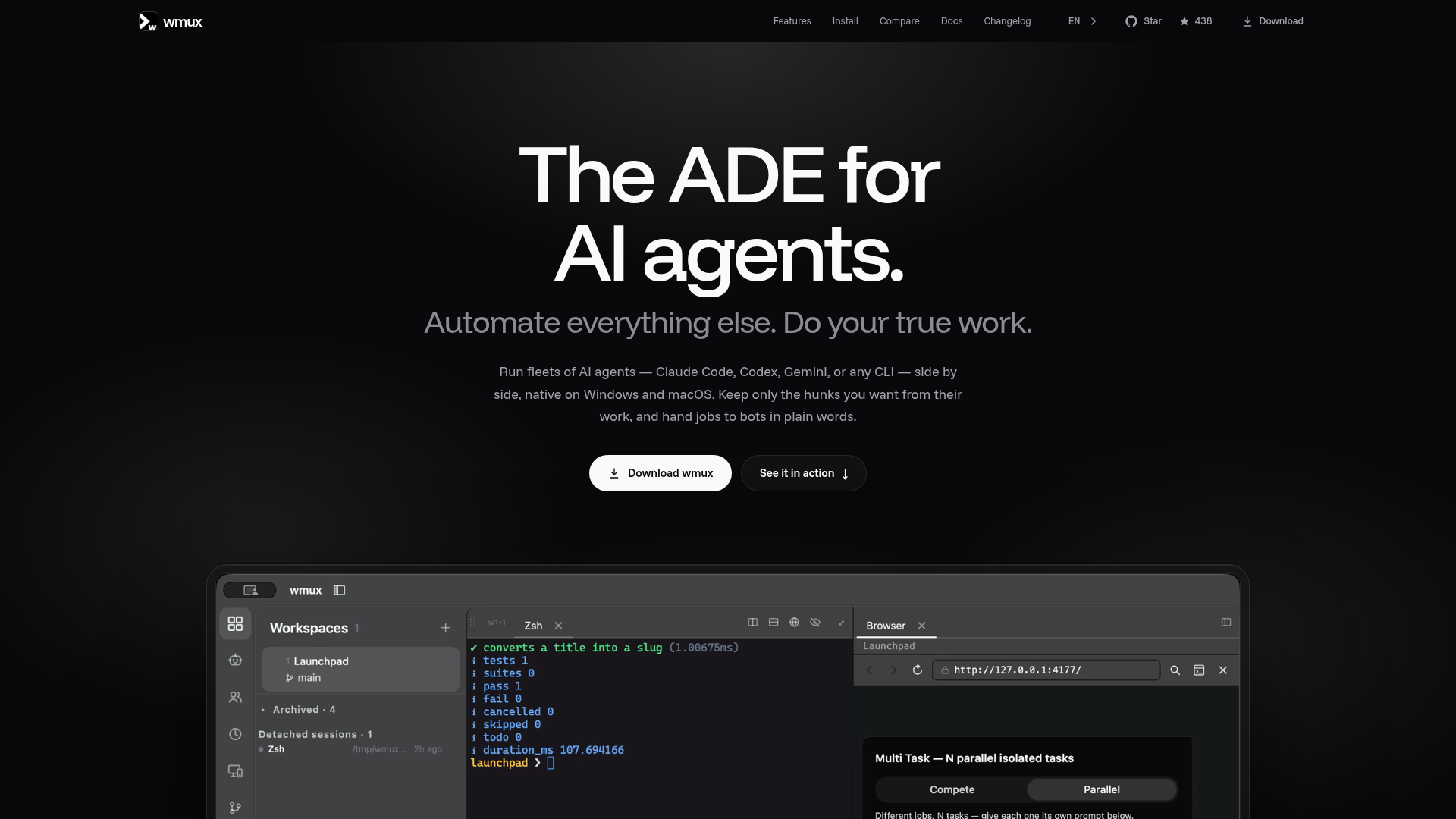Open globe browser icon in terminal toolbar
Viewport: 1456px width, 819px height.
coord(794,623)
